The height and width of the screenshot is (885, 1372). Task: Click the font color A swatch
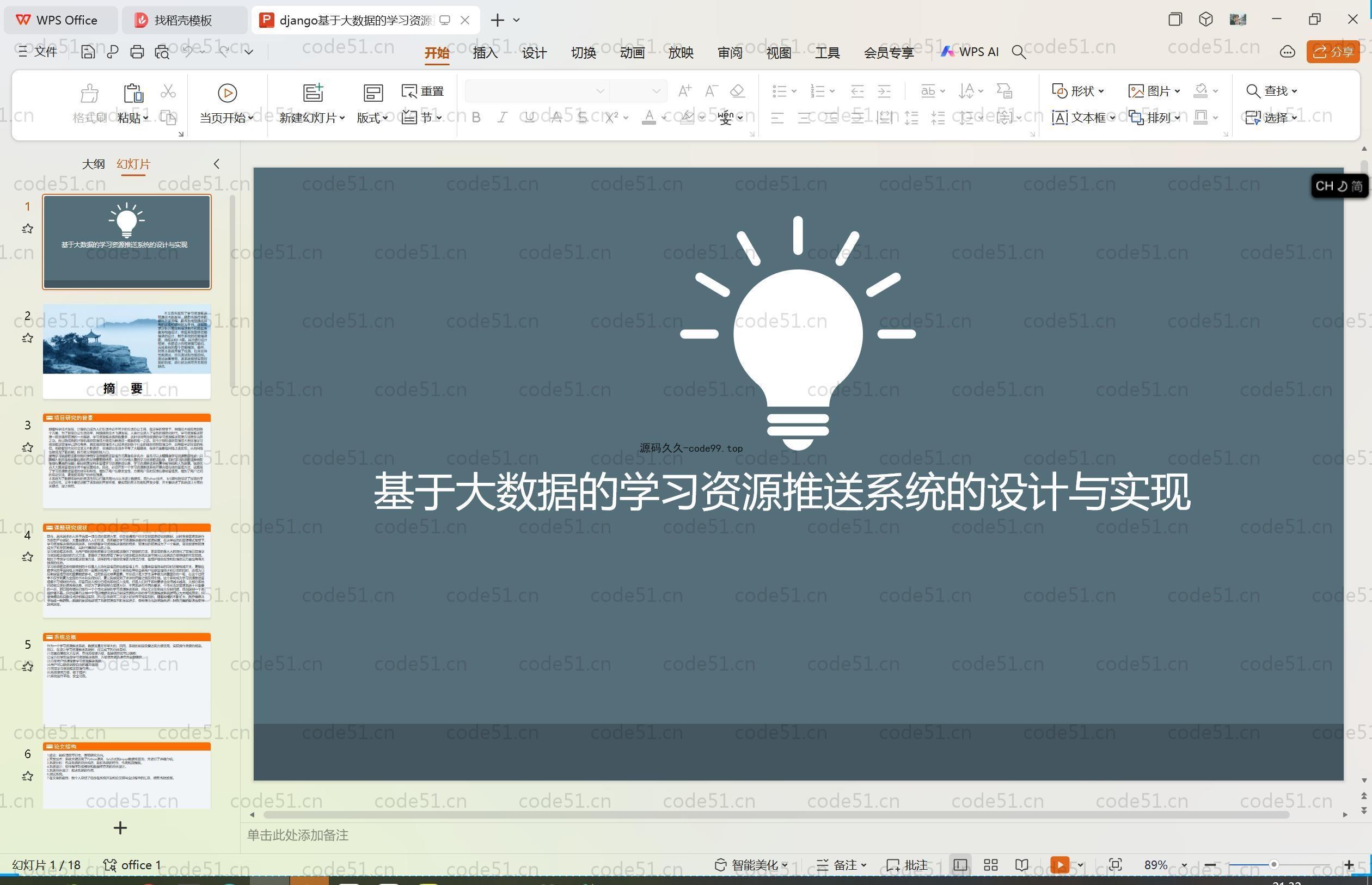tap(649, 117)
